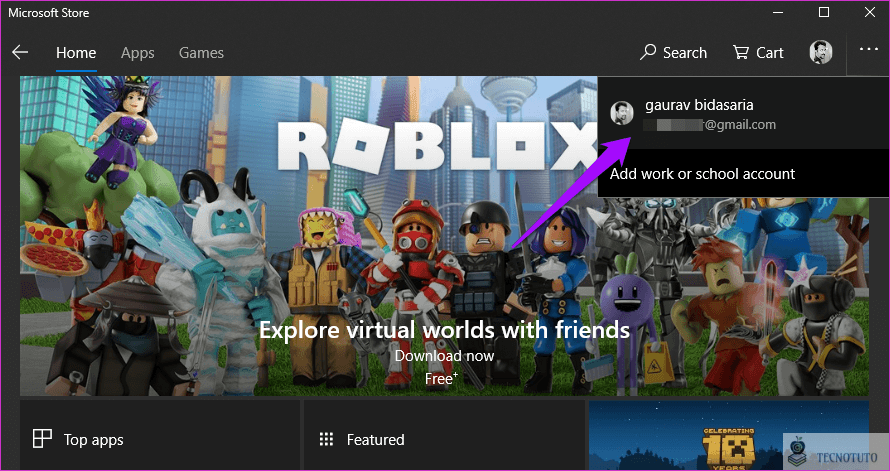Image resolution: width=890 pixels, height=471 pixels.
Task: Minimize the Microsoft Store window
Action: (x=779, y=12)
